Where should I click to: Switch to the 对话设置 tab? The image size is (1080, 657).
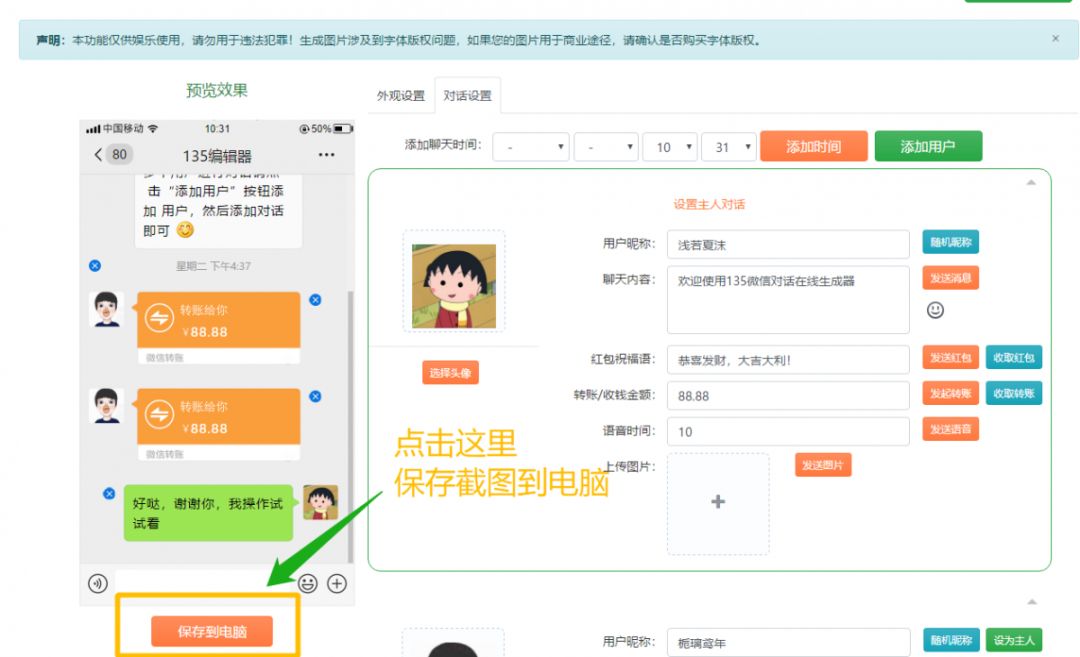[468, 96]
